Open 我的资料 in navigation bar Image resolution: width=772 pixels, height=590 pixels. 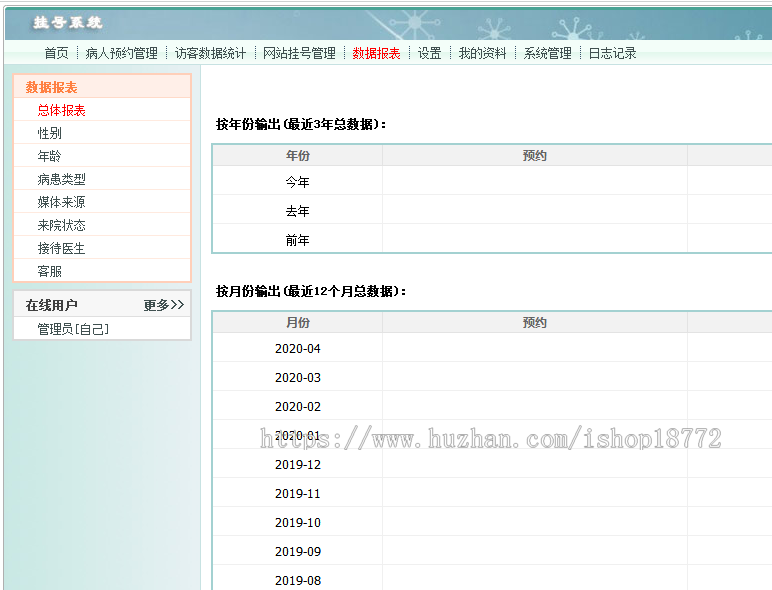pyautogui.click(x=482, y=53)
